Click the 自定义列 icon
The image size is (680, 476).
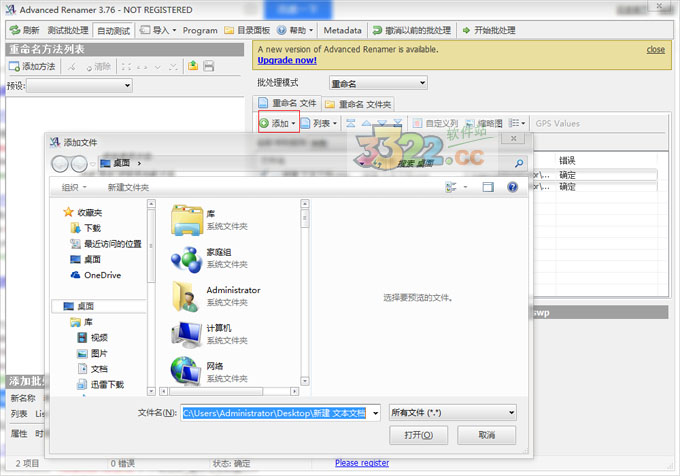pos(417,124)
